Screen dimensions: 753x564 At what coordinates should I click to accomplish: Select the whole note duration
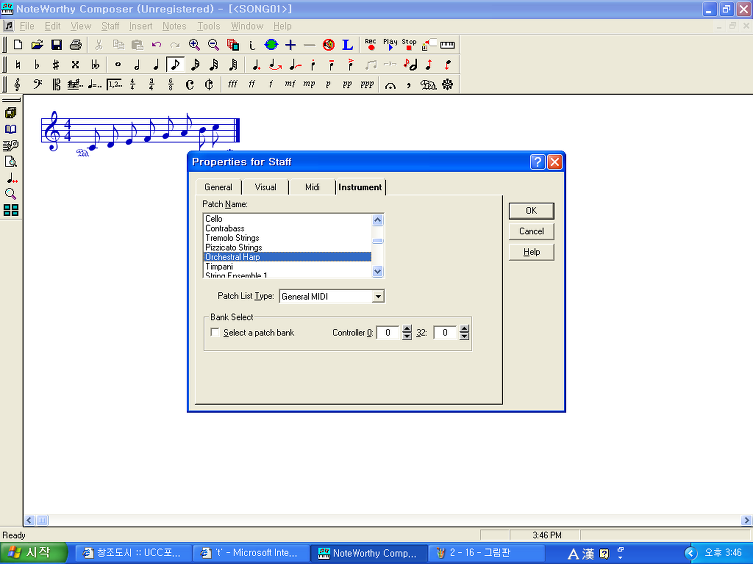coord(118,64)
